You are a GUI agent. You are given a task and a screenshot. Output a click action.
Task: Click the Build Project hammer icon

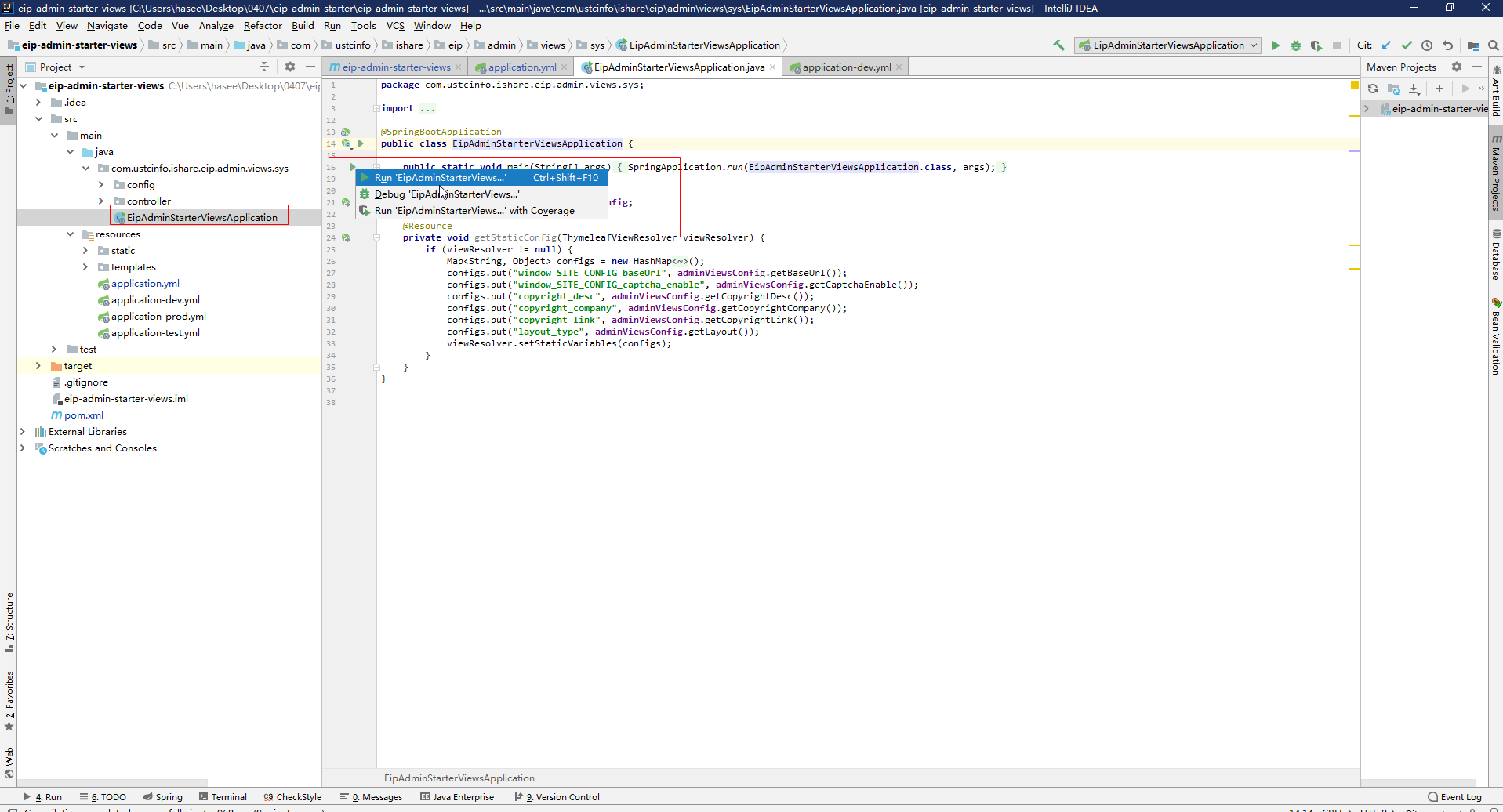pyautogui.click(x=1058, y=45)
